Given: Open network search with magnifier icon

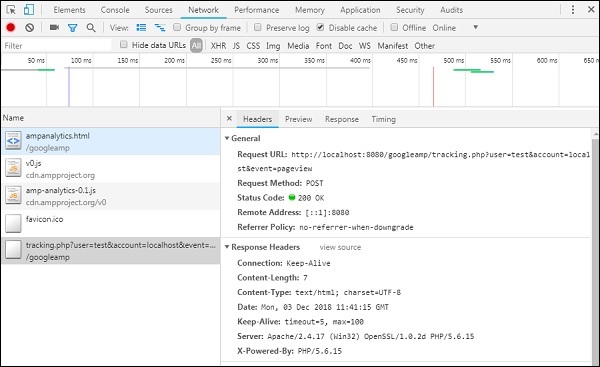Looking at the screenshot, I should (x=91, y=28).
